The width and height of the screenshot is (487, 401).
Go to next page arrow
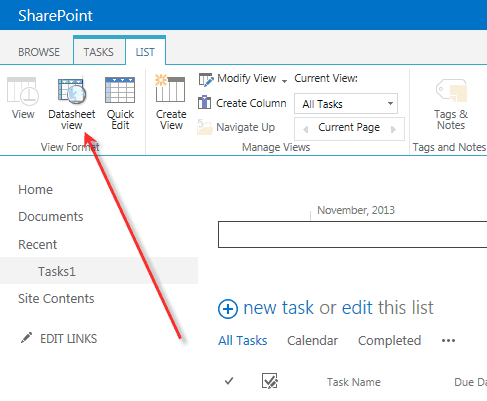(x=393, y=129)
